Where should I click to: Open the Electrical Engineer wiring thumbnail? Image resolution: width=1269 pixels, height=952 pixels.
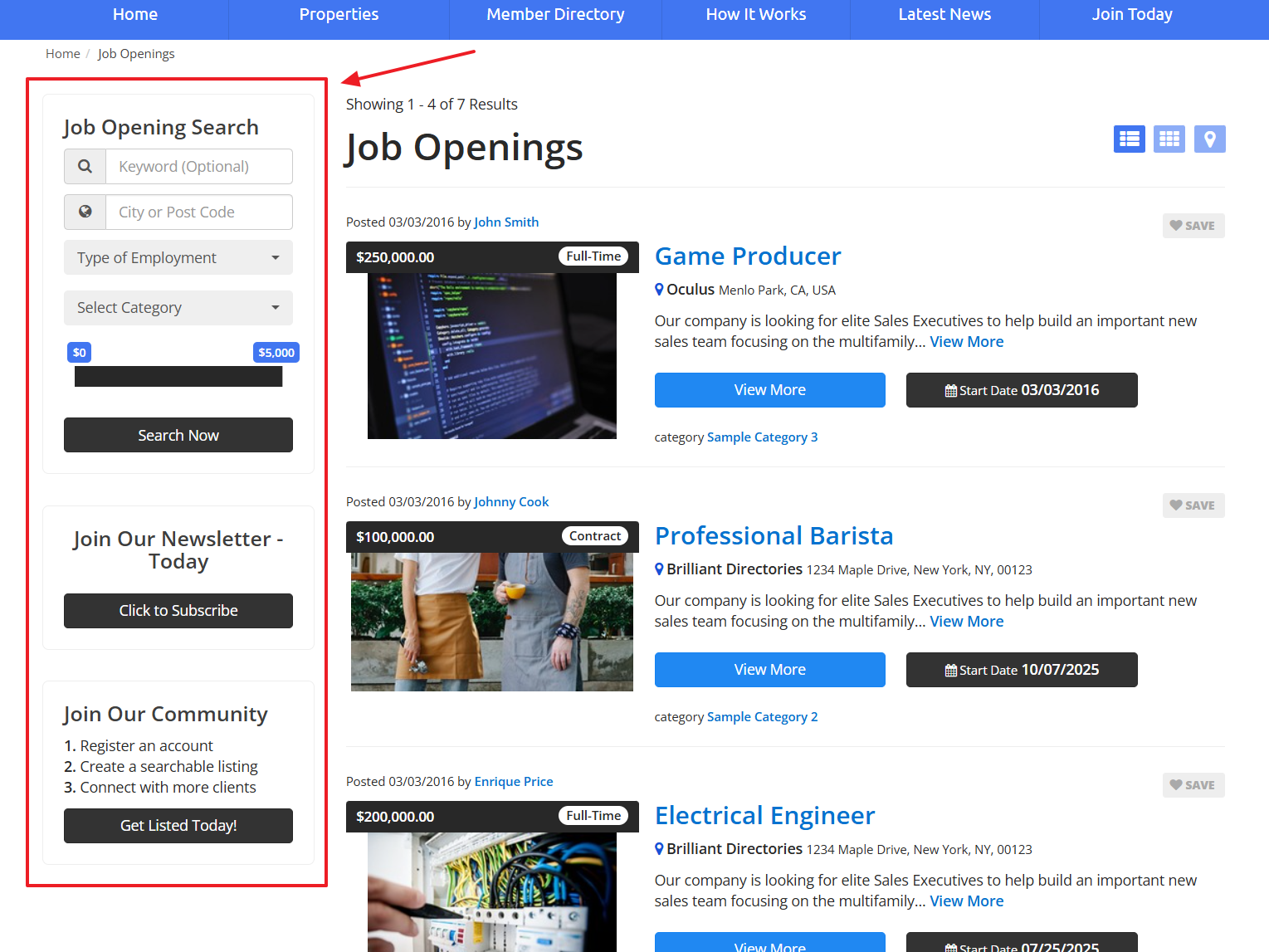pyautogui.click(x=492, y=892)
